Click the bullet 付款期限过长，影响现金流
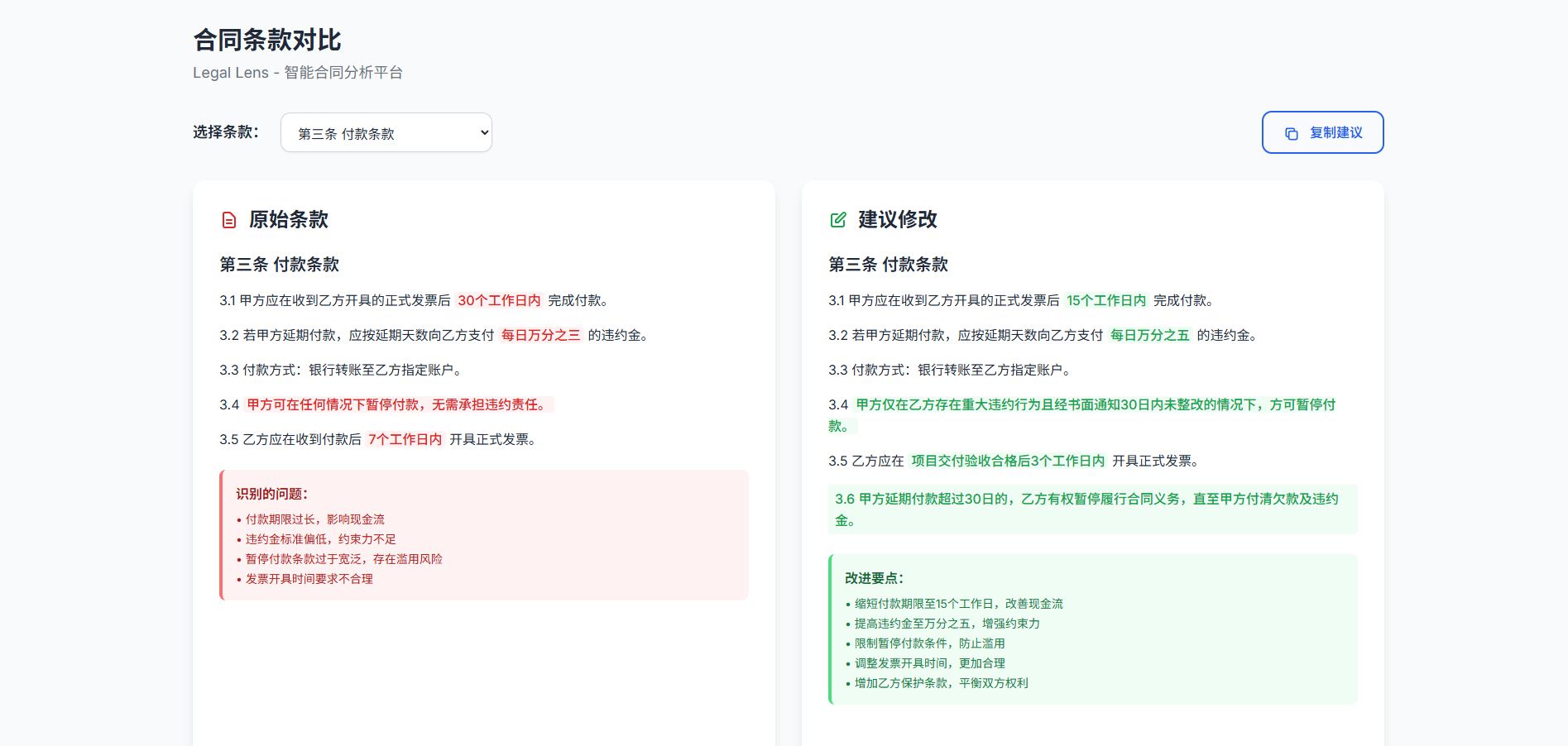Image resolution: width=1568 pixels, height=746 pixels. tap(315, 519)
